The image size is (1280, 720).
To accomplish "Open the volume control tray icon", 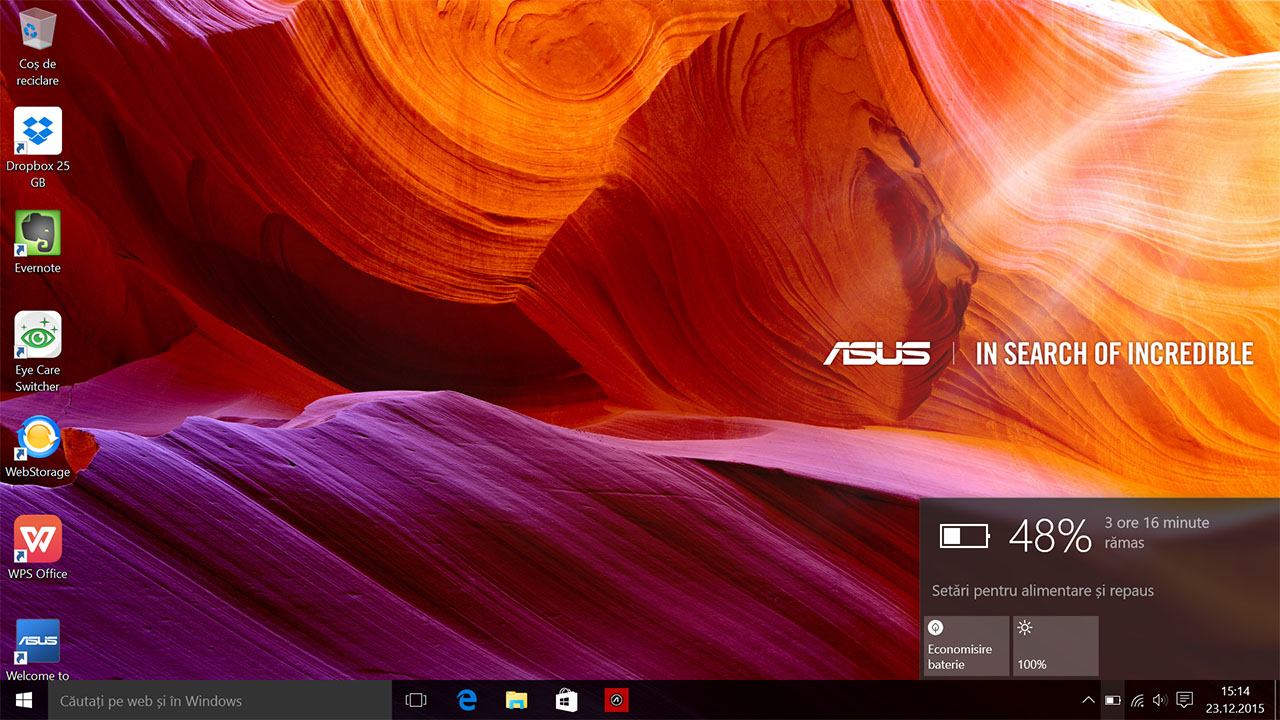I will tap(1160, 700).
